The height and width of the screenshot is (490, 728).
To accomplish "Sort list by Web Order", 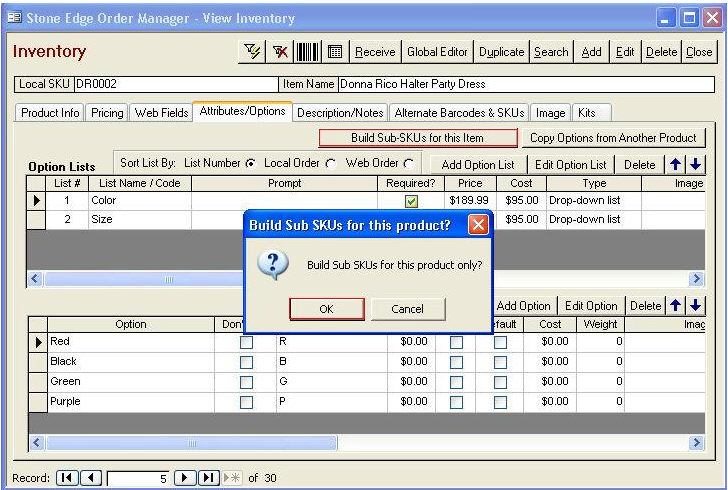I will (409, 163).
